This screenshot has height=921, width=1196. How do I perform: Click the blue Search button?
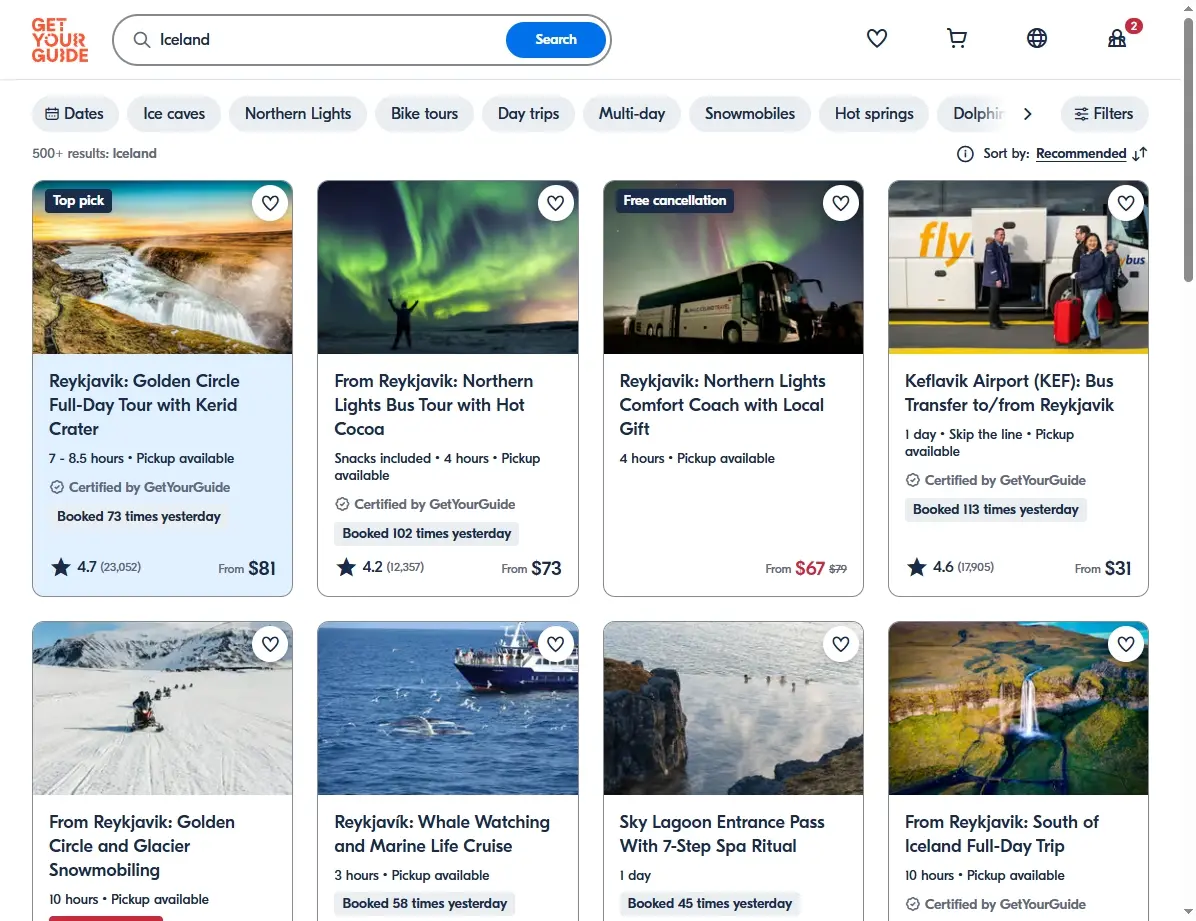556,40
